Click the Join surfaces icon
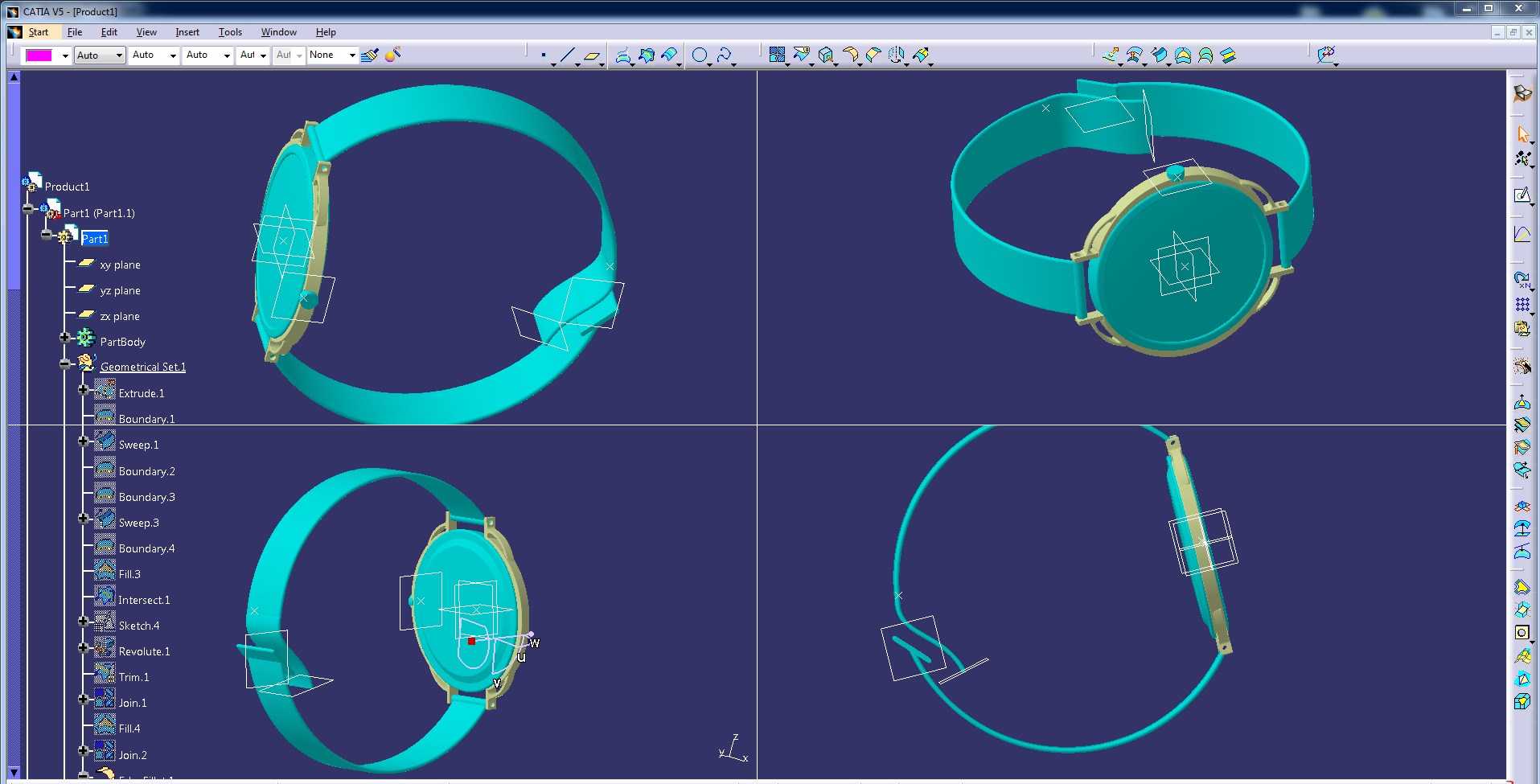The width and height of the screenshot is (1540, 784). click(x=777, y=55)
